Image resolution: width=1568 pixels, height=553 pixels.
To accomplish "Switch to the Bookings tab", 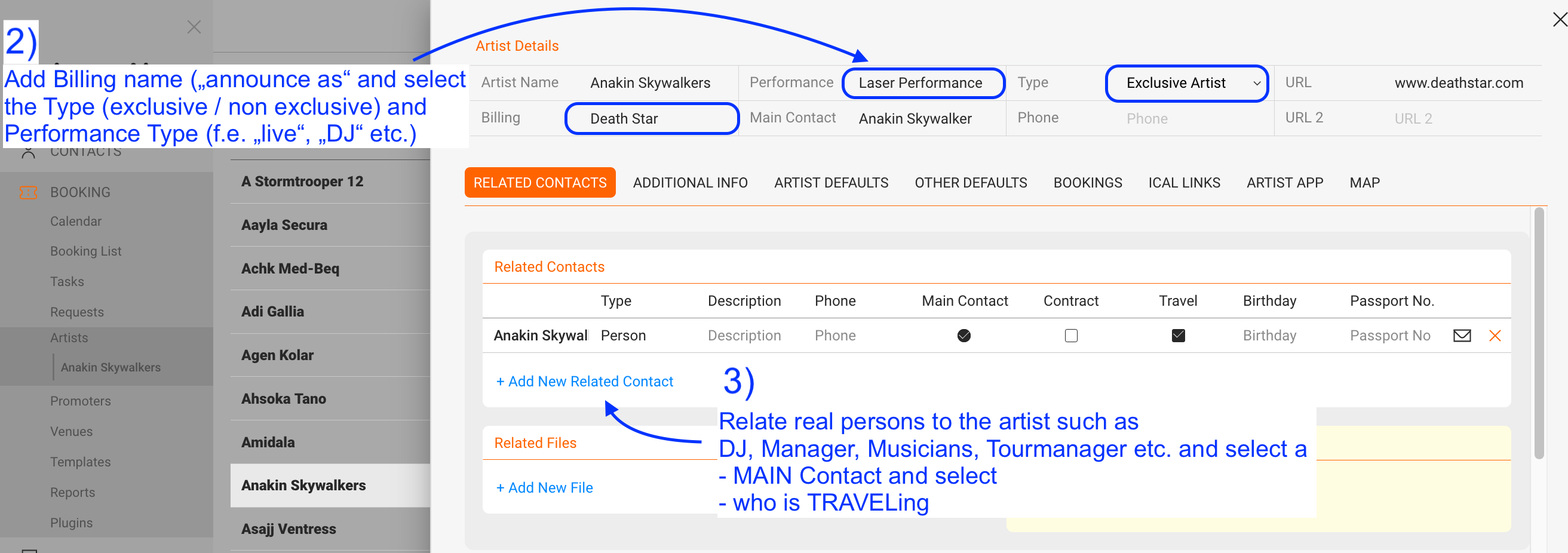I will point(1087,183).
